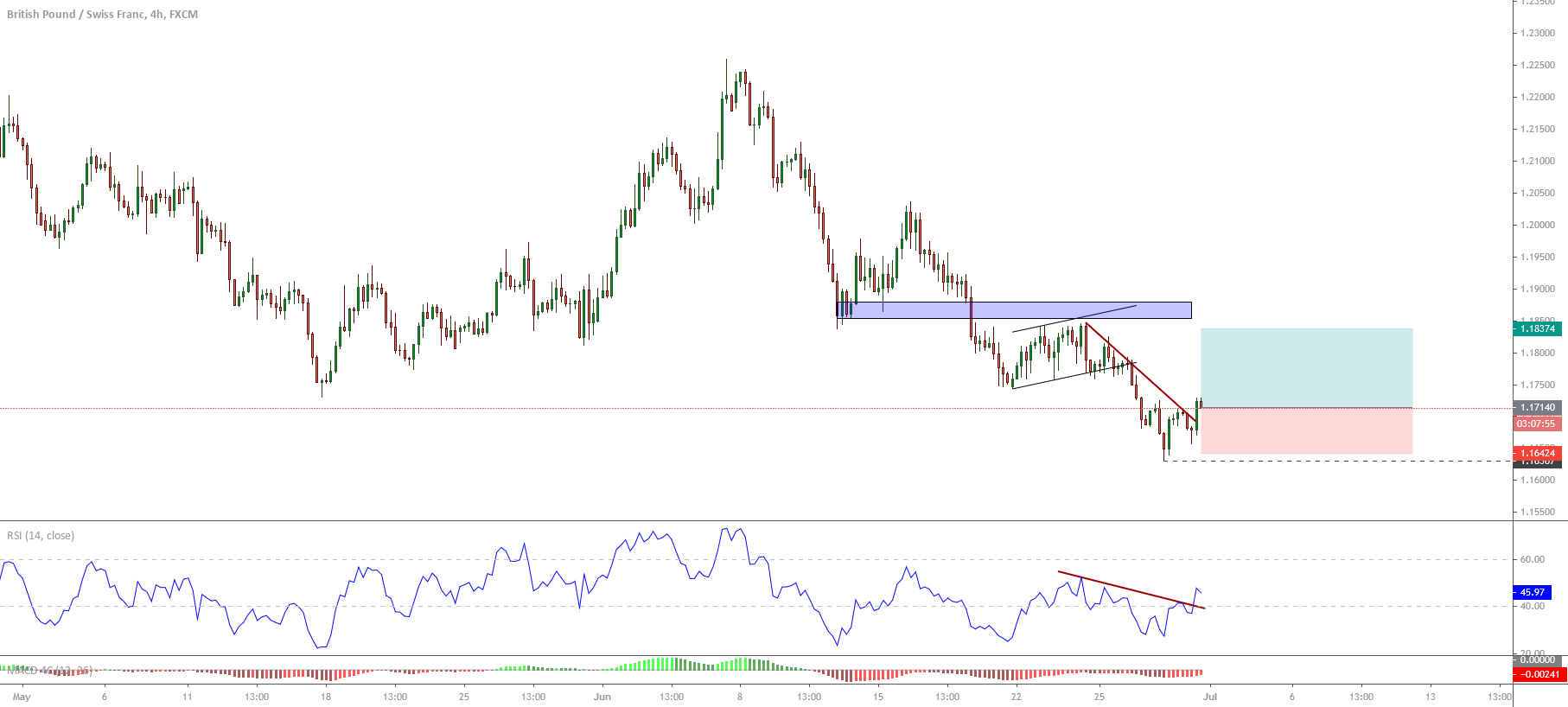Viewport: 1568px width, 707px height.
Task: Click the 11 date label on the time axis
Action: pyautogui.click(x=188, y=697)
